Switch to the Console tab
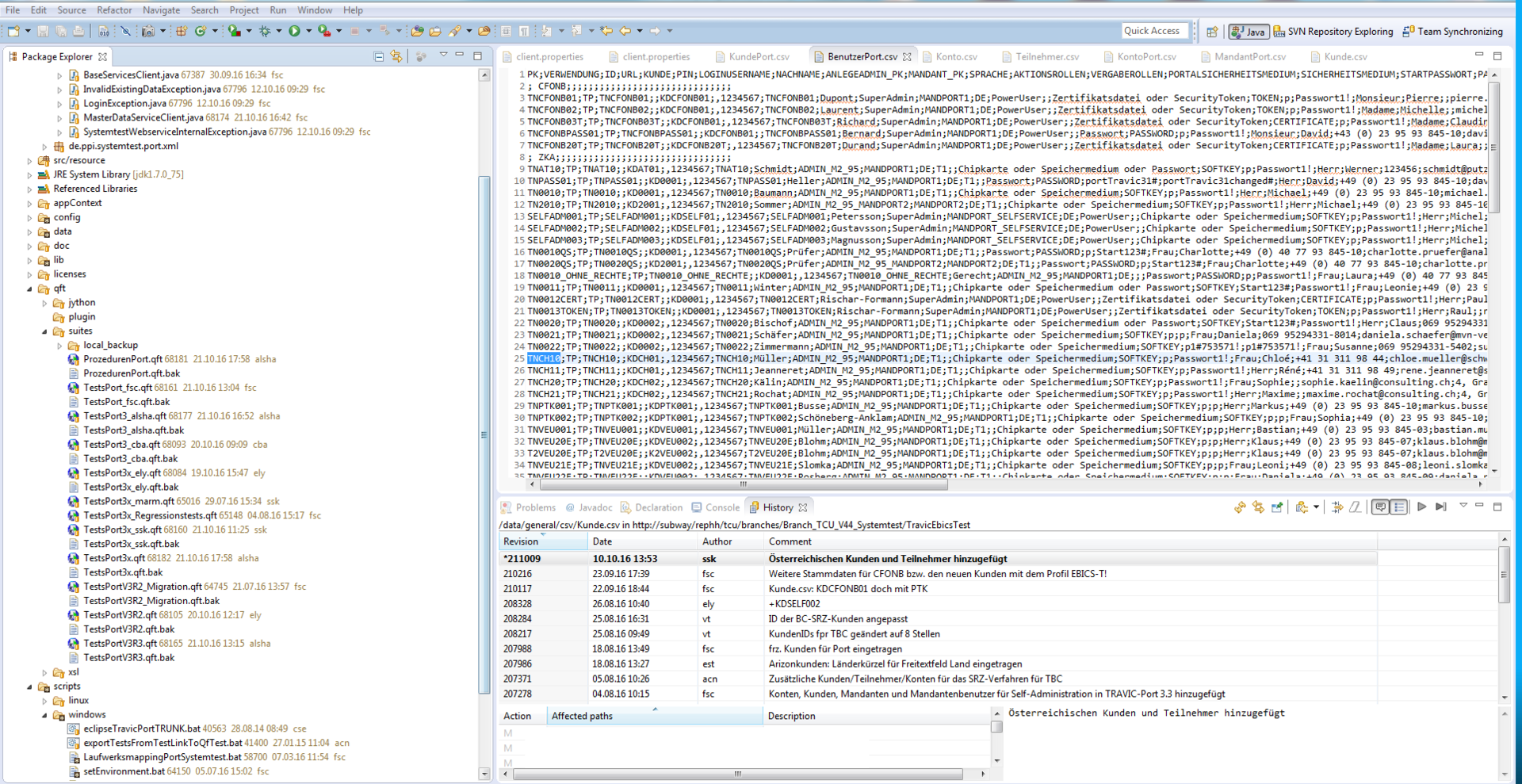 click(716, 507)
